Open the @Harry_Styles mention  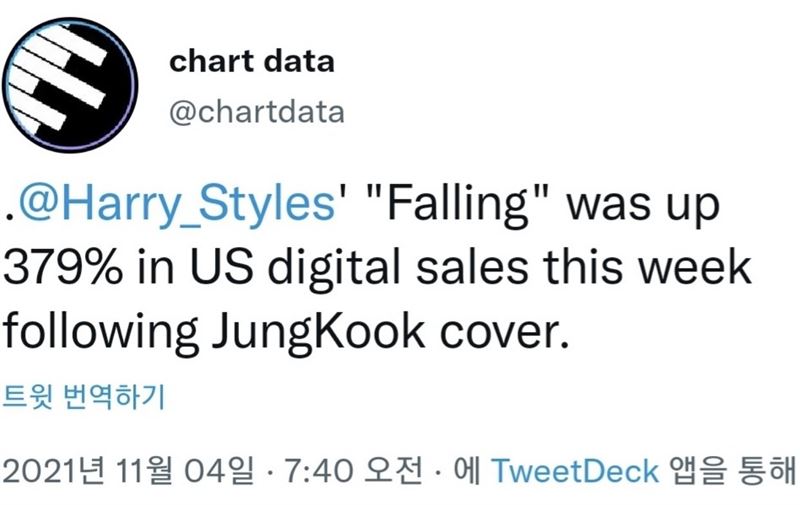177,205
